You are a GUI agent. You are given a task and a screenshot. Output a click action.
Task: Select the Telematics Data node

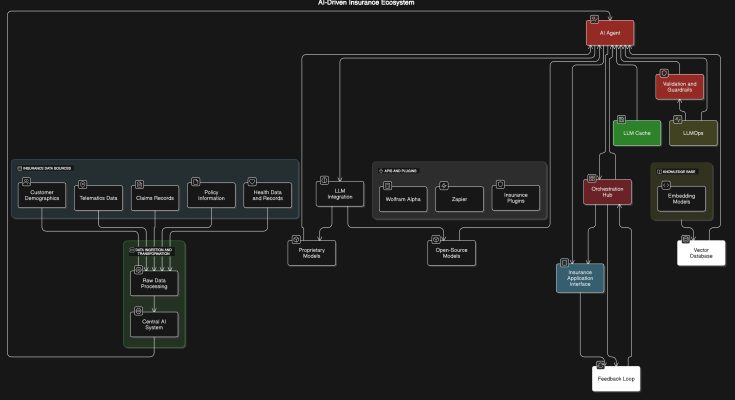[98, 198]
